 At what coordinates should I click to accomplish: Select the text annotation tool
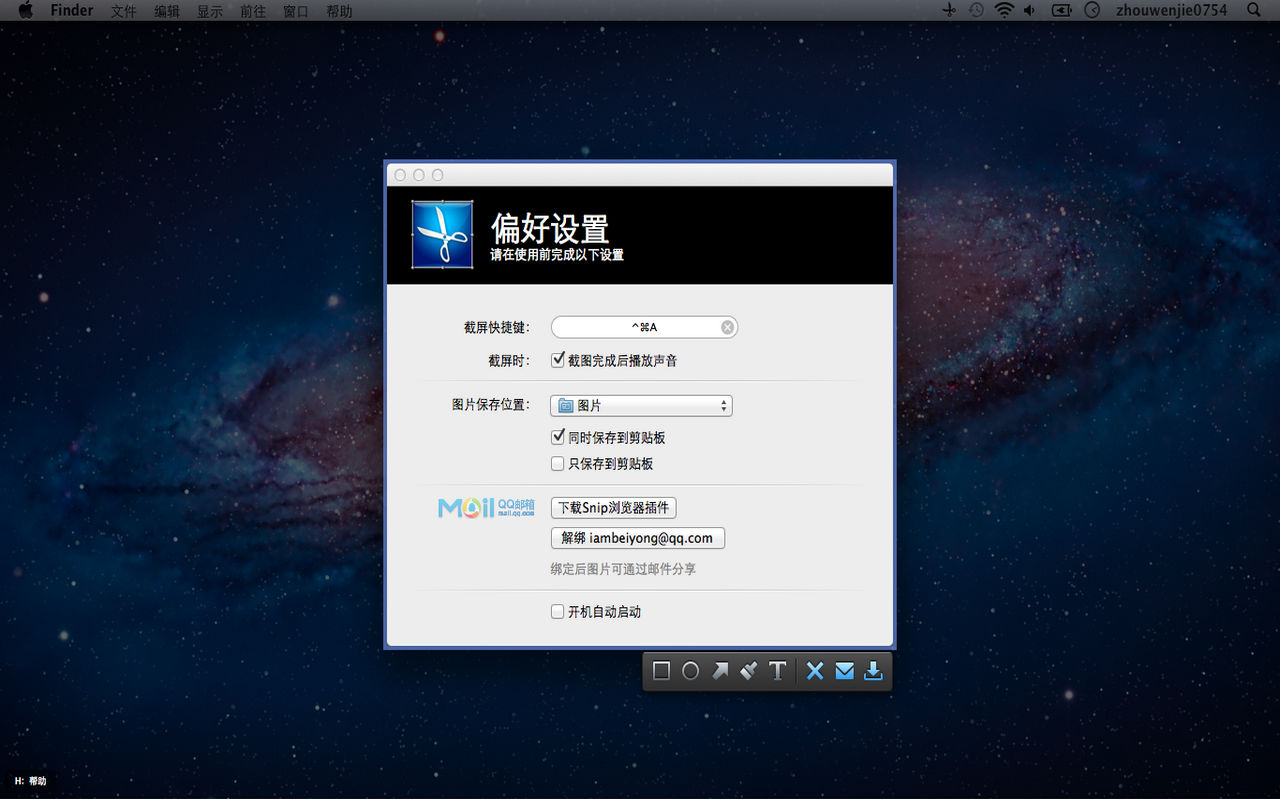[777, 671]
